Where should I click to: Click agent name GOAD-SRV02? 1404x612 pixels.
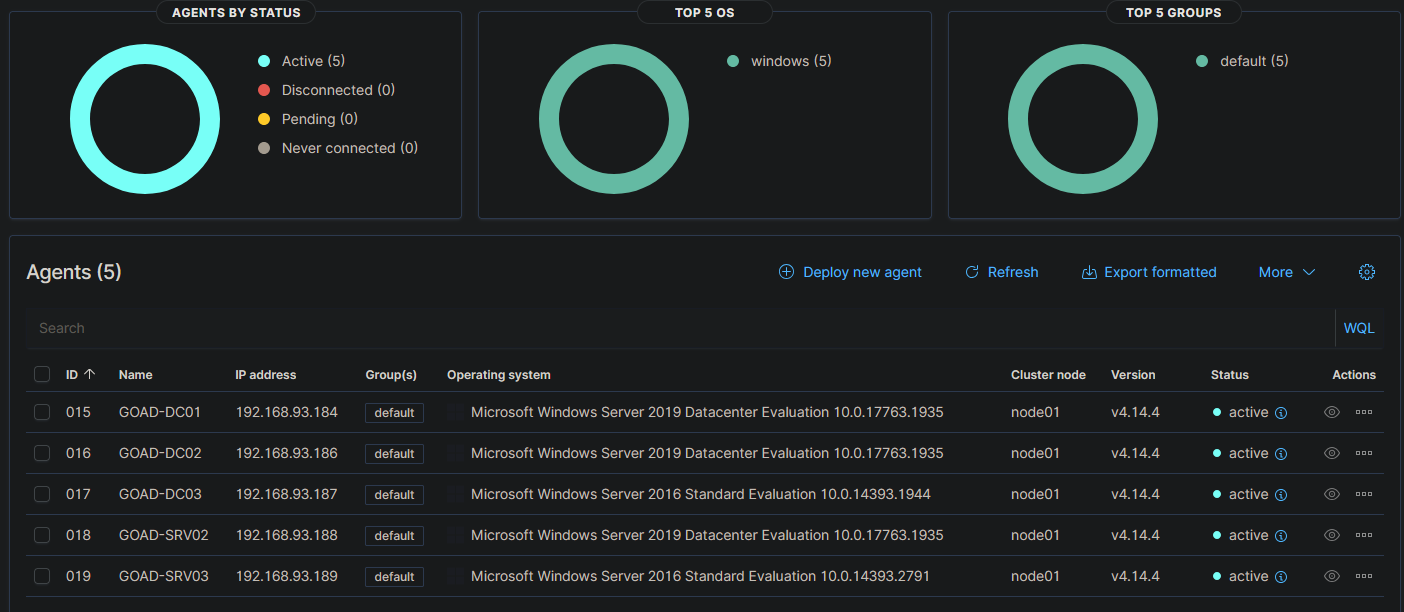pyautogui.click(x=164, y=535)
